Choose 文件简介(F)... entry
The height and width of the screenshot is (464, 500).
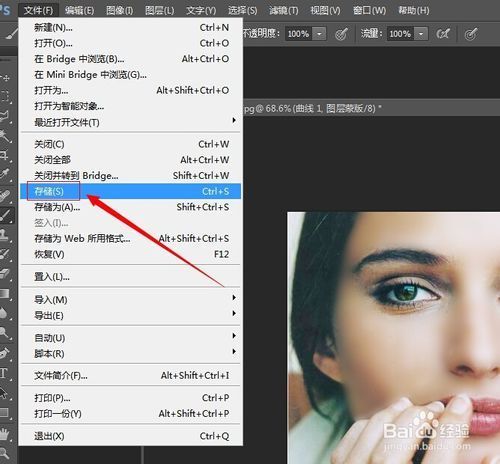point(131,376)
